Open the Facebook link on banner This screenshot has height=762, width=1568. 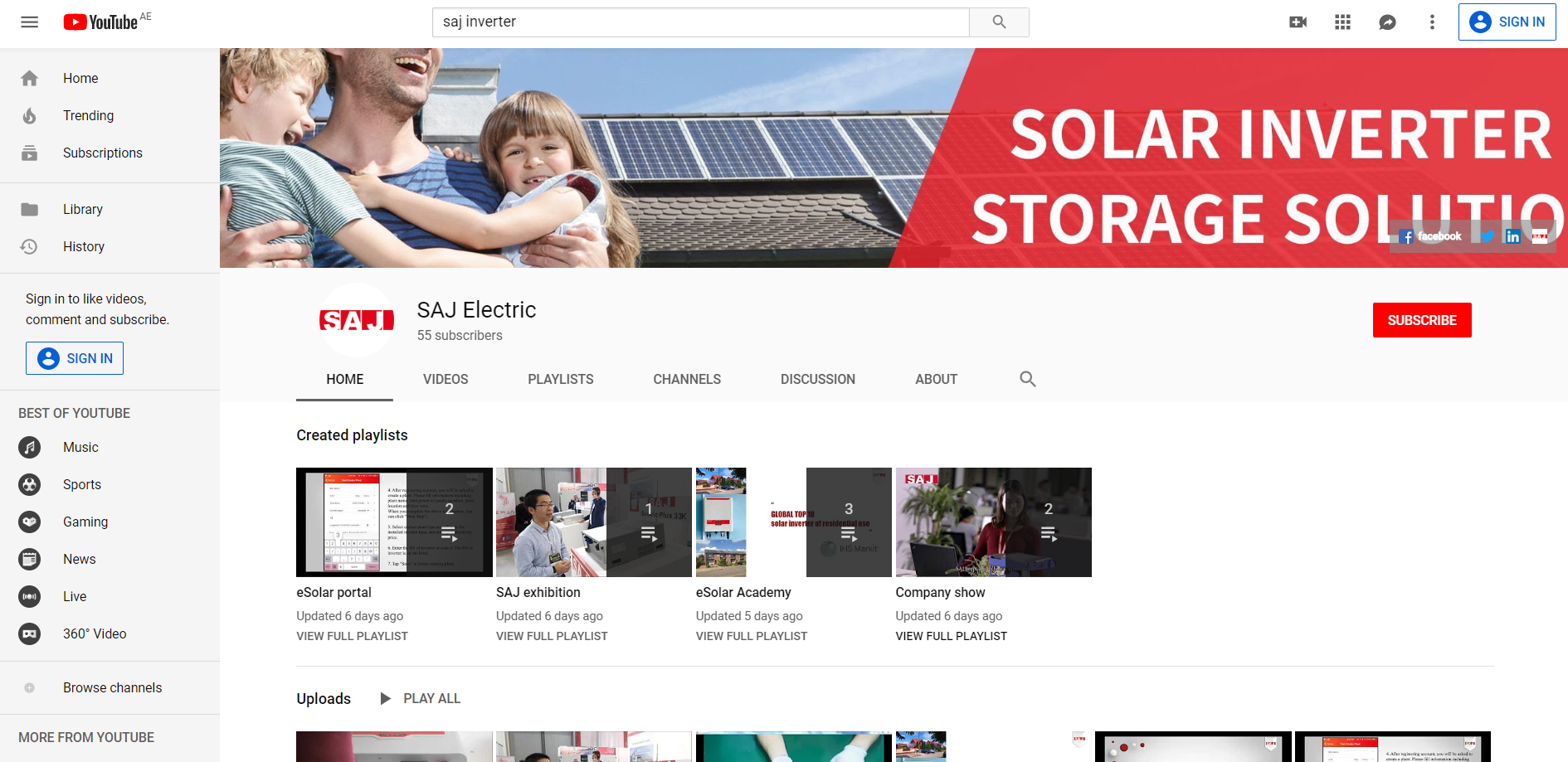coord(1430,236)
